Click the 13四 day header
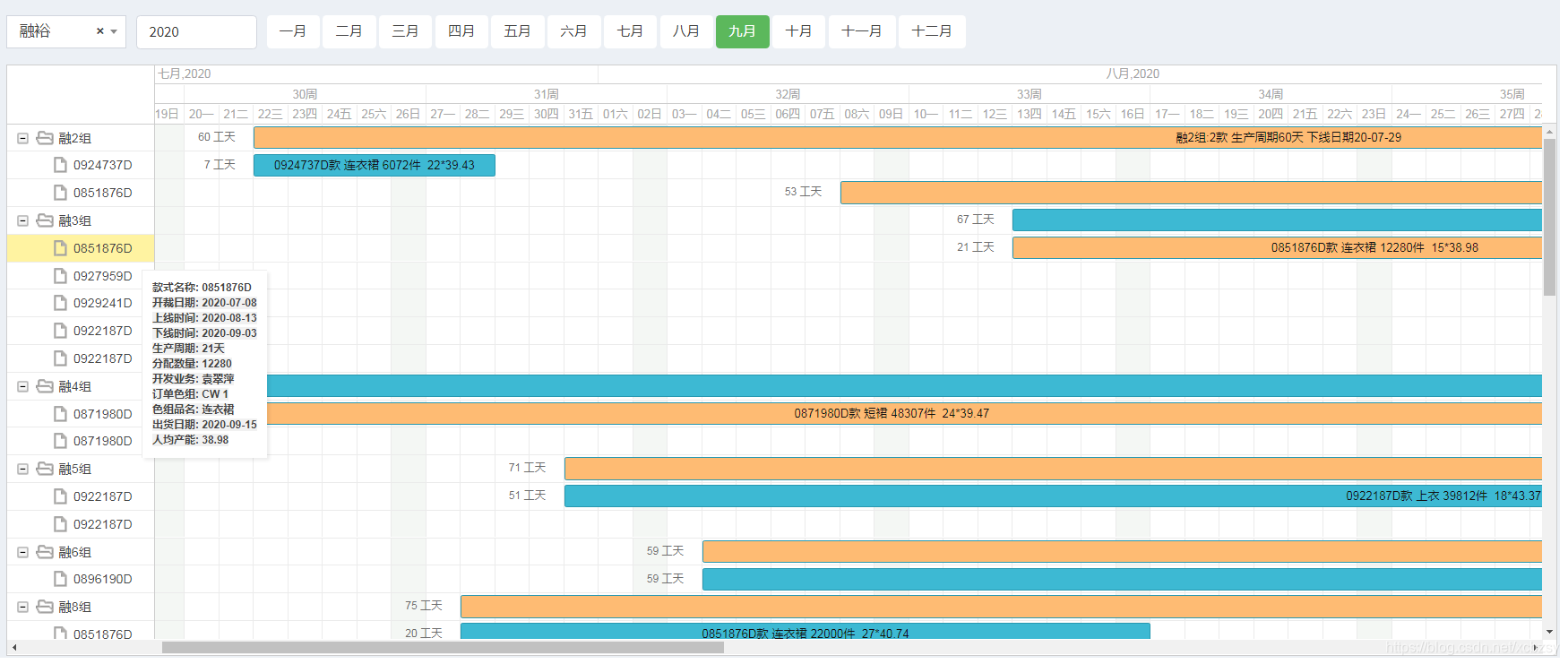Image resolution: width=1568 pixels, height=664 pixels. 1030,114
